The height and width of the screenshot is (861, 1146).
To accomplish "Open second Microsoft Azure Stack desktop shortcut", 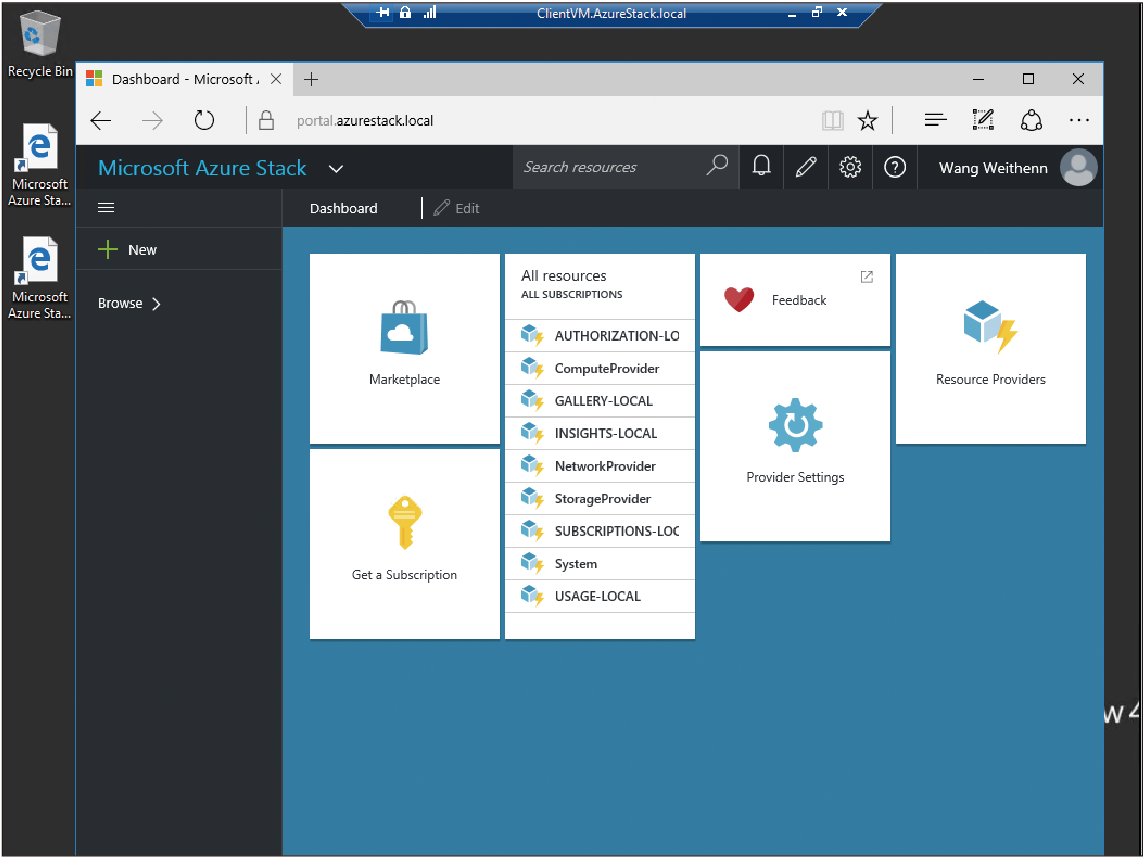I will coord(39,278).
